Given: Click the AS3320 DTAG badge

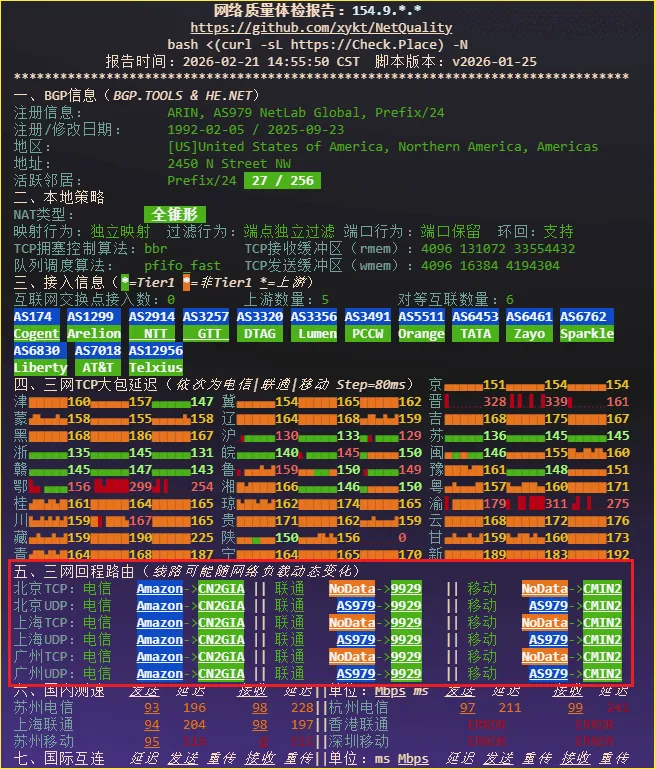Looking at the screenshot, I should tap(260, 325).
